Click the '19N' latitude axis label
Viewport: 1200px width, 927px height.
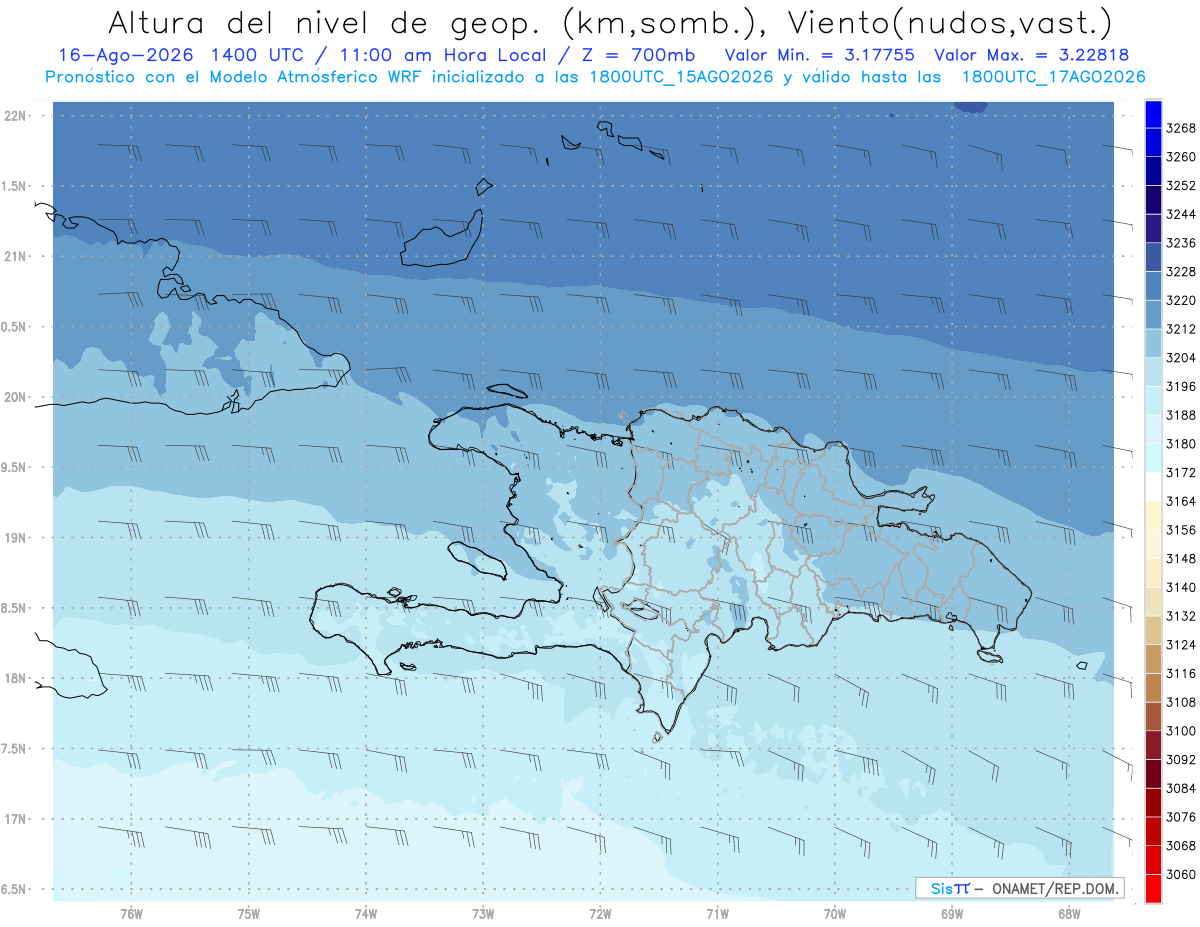pyautogui.click(x=17, y=538)
